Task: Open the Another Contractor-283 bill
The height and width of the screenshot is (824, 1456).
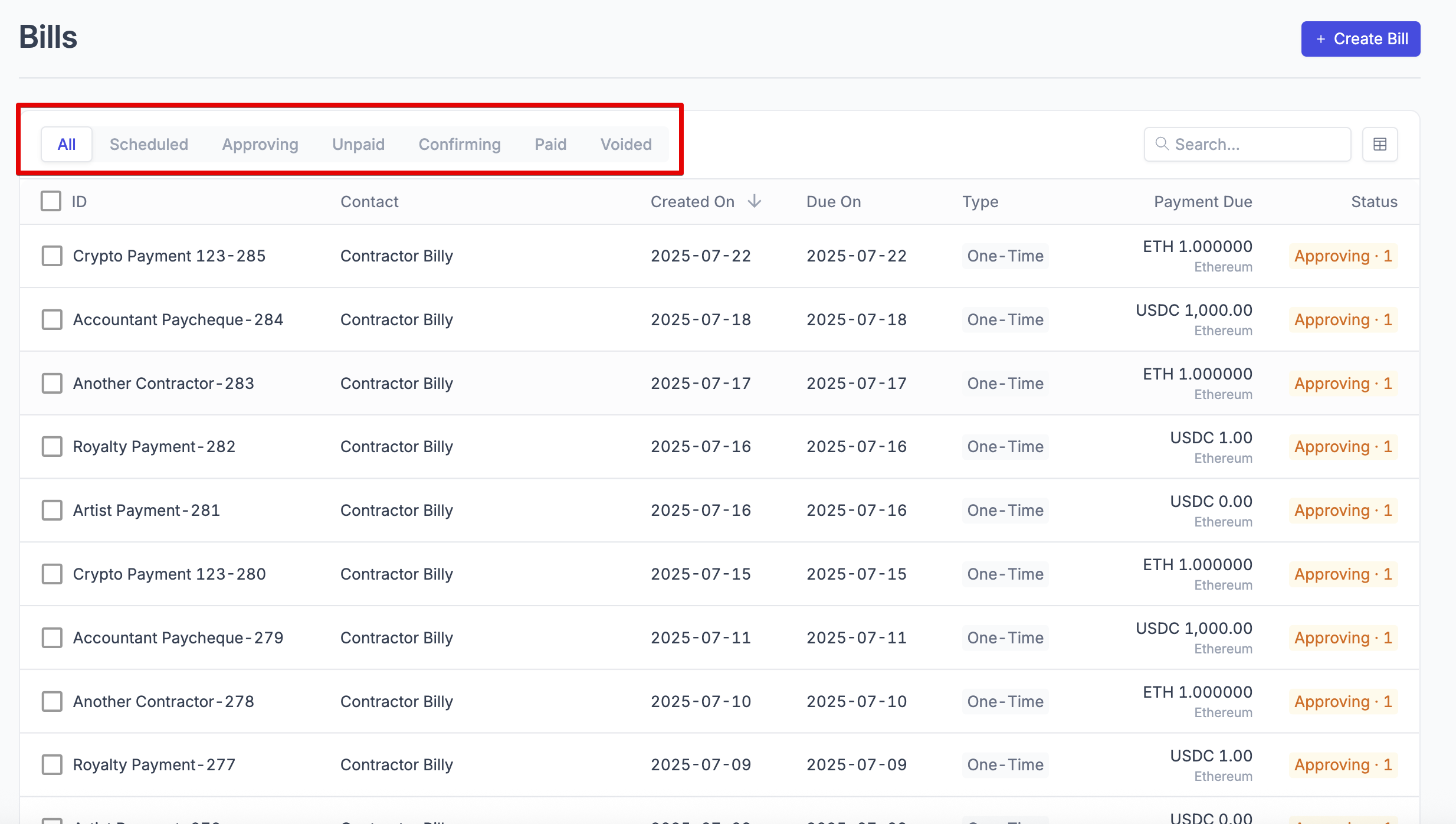Action: pyautogui.click(x=163, y=384)
